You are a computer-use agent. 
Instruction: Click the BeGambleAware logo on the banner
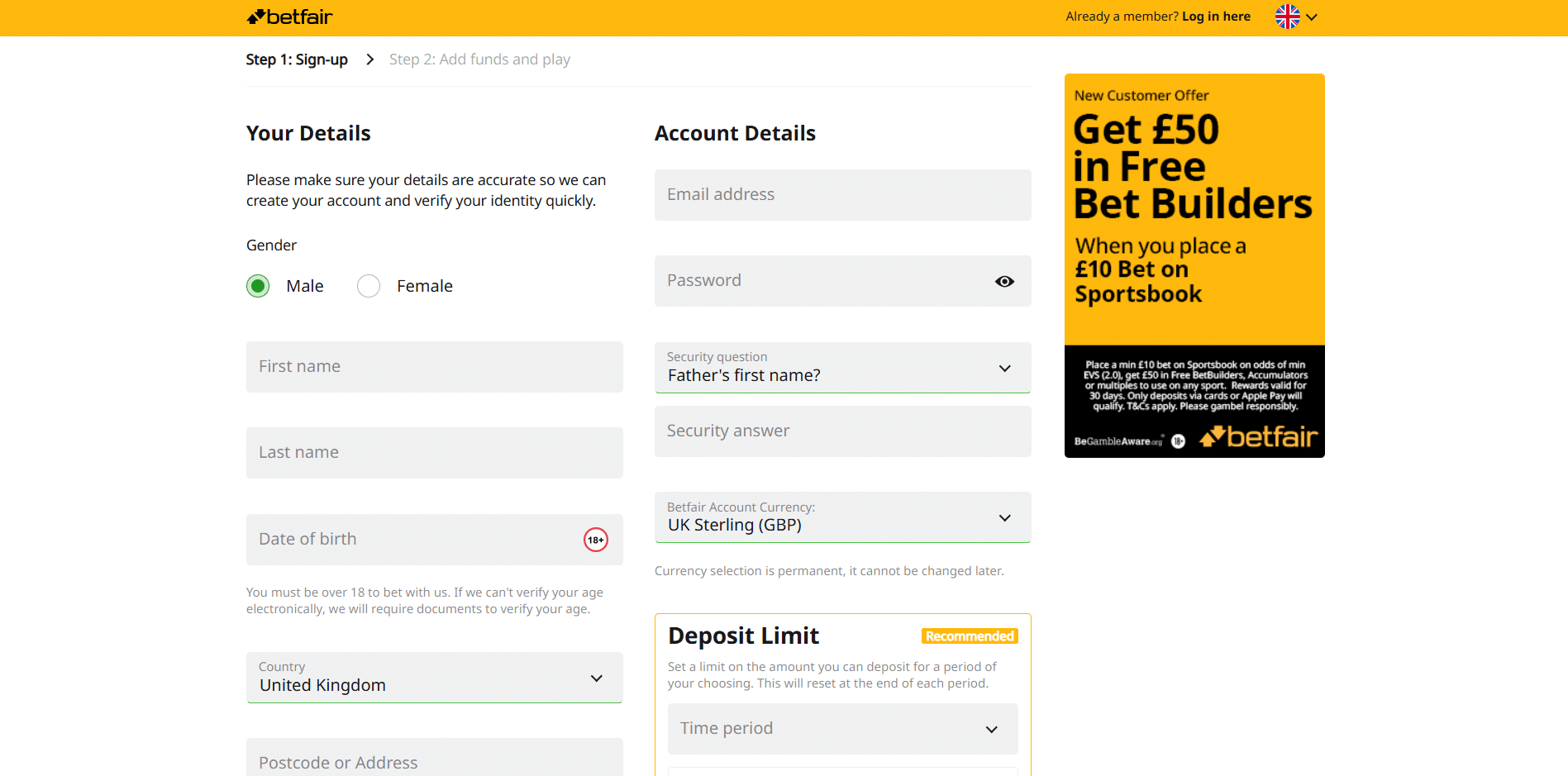[x=1117, y=440]
